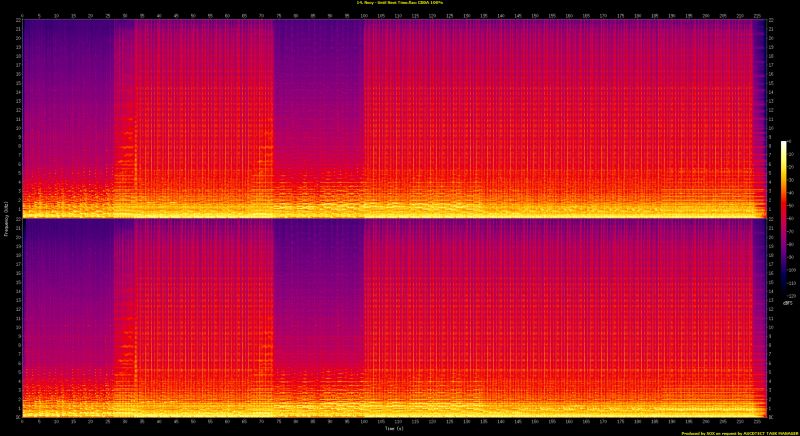Image resolution: width=800 pixels, height=436 pixels.
Task: Click the white top of the color scale
Action: 784,144
